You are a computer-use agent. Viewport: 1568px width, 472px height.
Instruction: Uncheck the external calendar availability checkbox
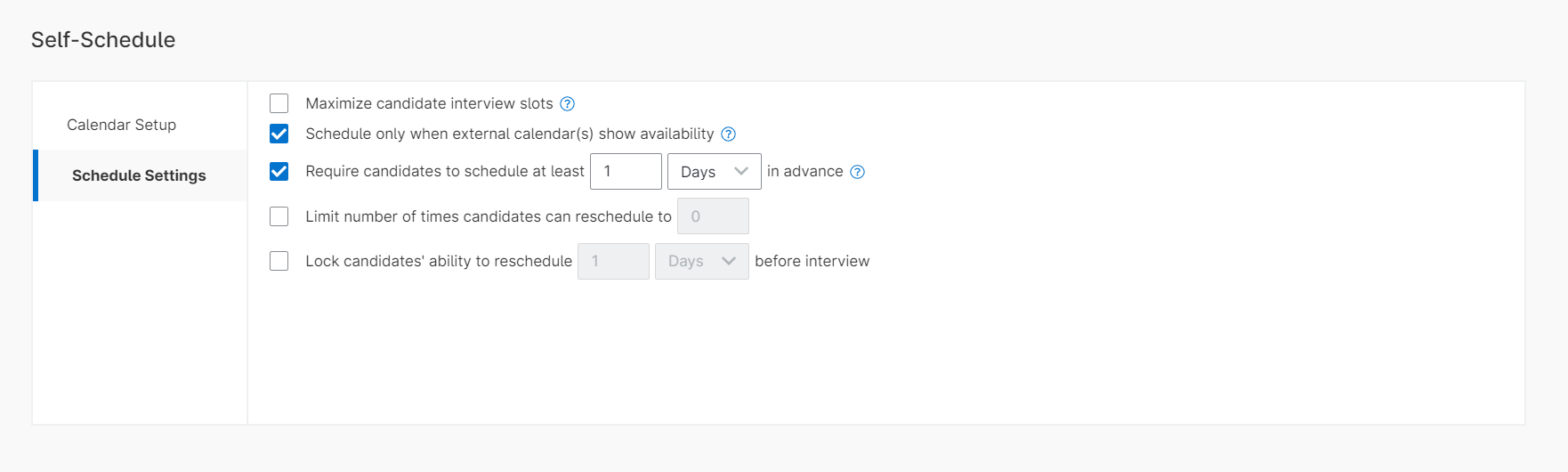pyautogui.click(x=279, y=134)
